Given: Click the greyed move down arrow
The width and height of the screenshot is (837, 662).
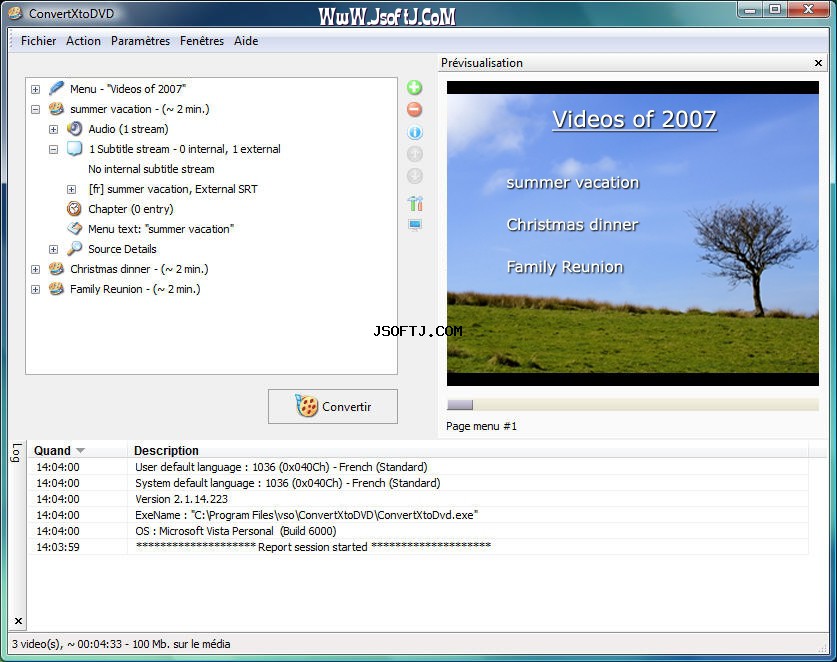Looking at the screenshot, I should click(x=414, y=176).
